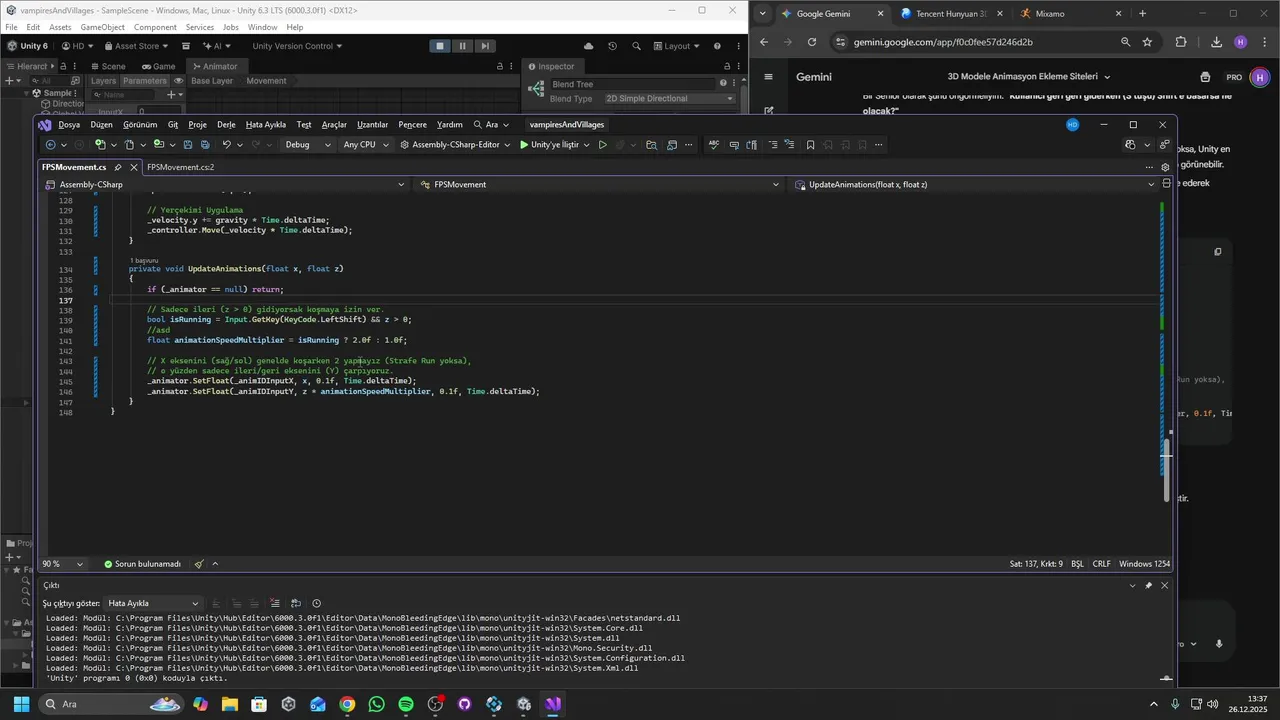1280x720 pixels.
Task: Click the clock timestamp icon in output panel
Action: pyautogui.click(x=316, y=603)
